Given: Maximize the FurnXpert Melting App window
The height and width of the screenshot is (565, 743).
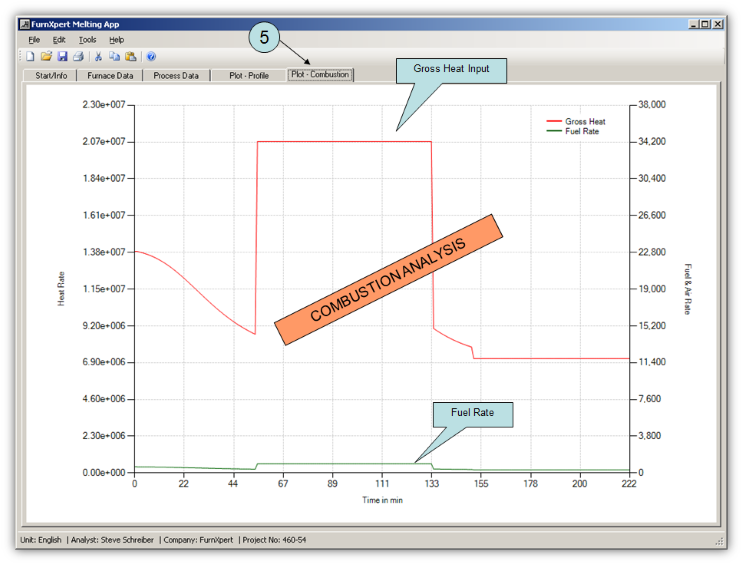Looking at the screenshot, I should tap(705, 24).
